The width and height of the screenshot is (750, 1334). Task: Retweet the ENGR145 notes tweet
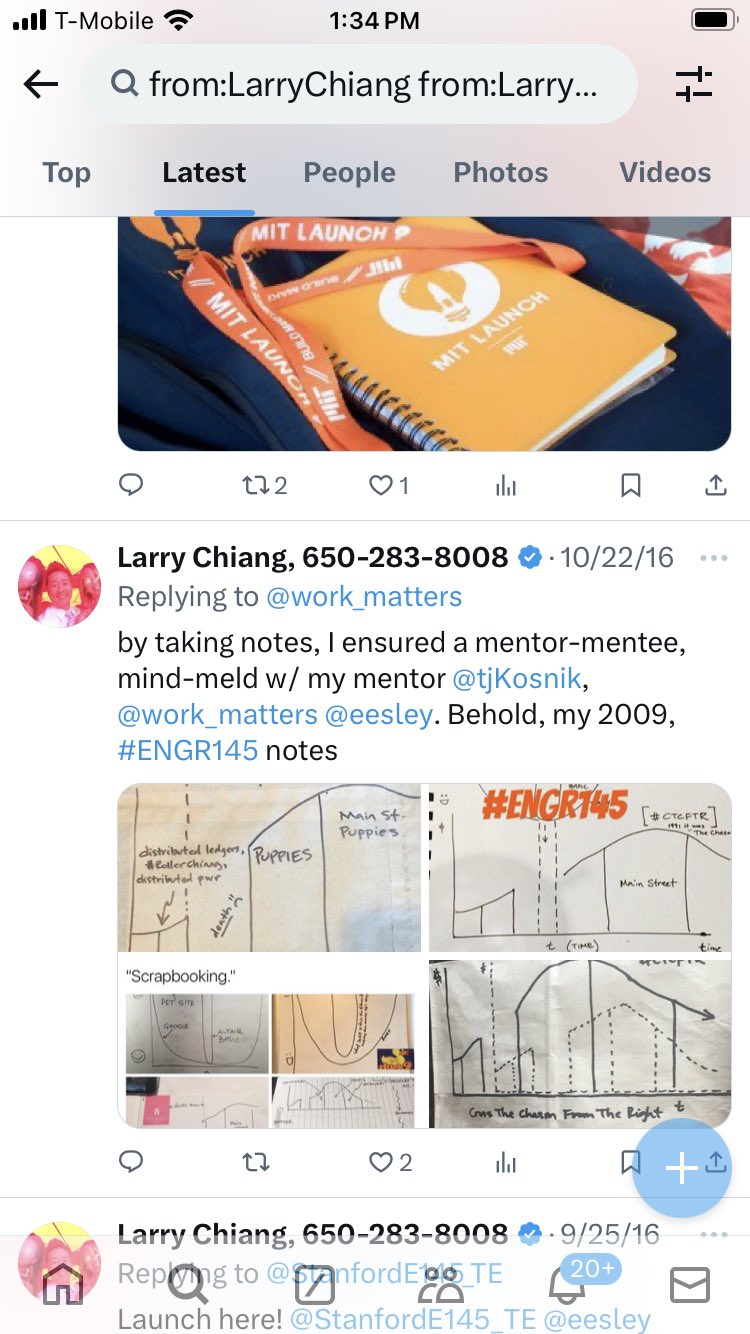256,1162
